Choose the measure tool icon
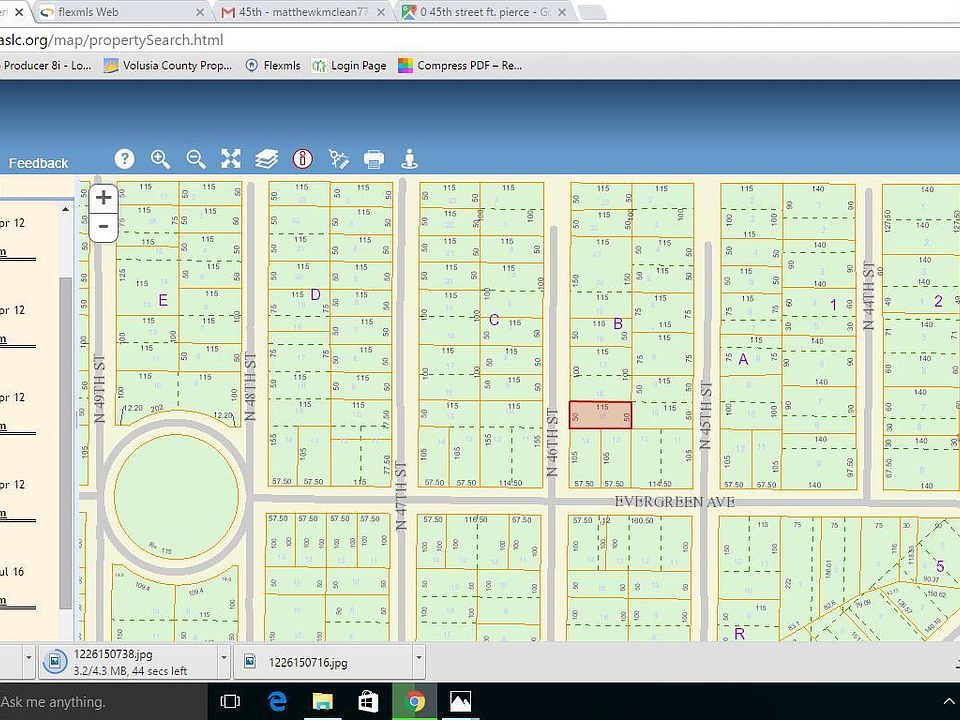The image size is (960, 720). point(339,159)
